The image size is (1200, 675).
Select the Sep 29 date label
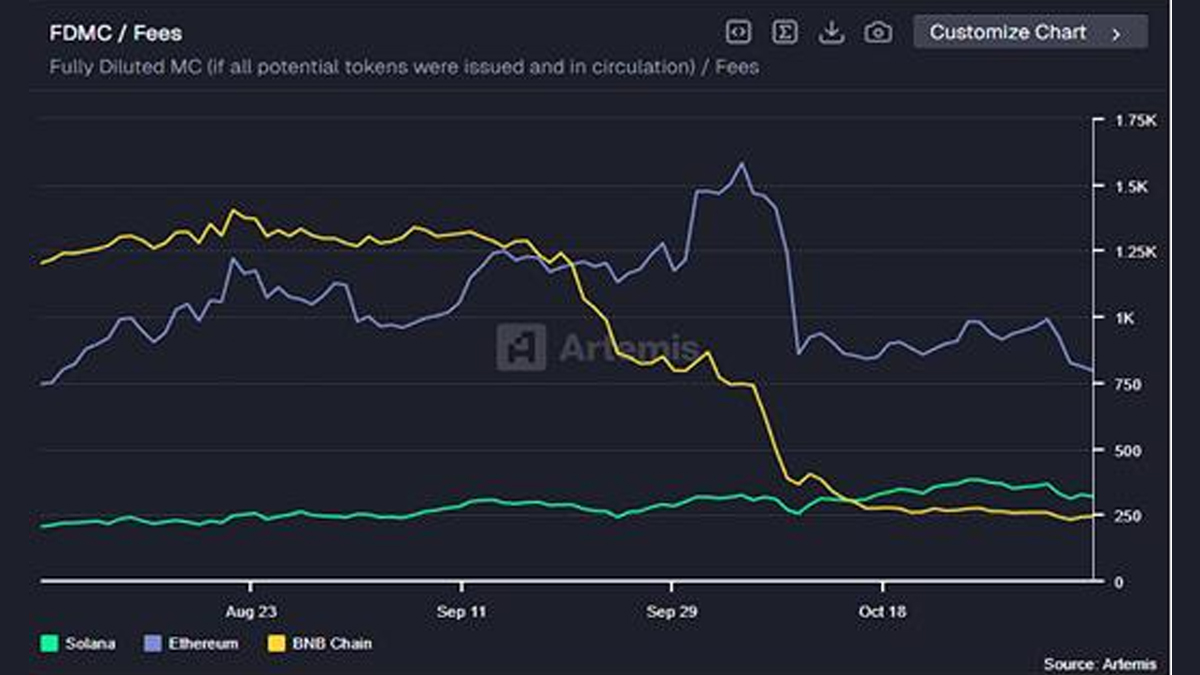pyautogui.click(x=671, y=612)
